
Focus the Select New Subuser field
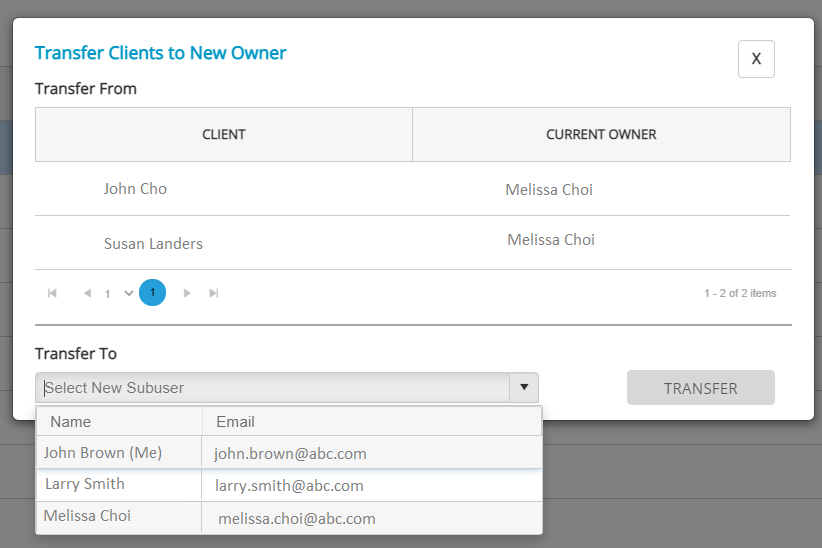273,388
